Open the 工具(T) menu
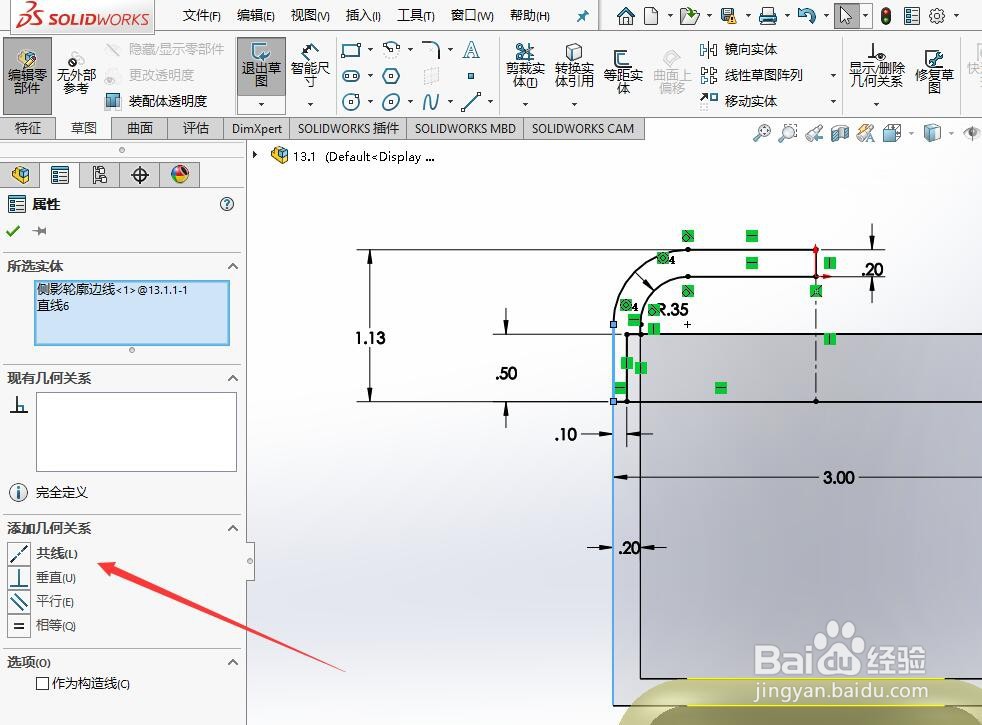This screenshot has height=725, width=982. tap(416, 16)
